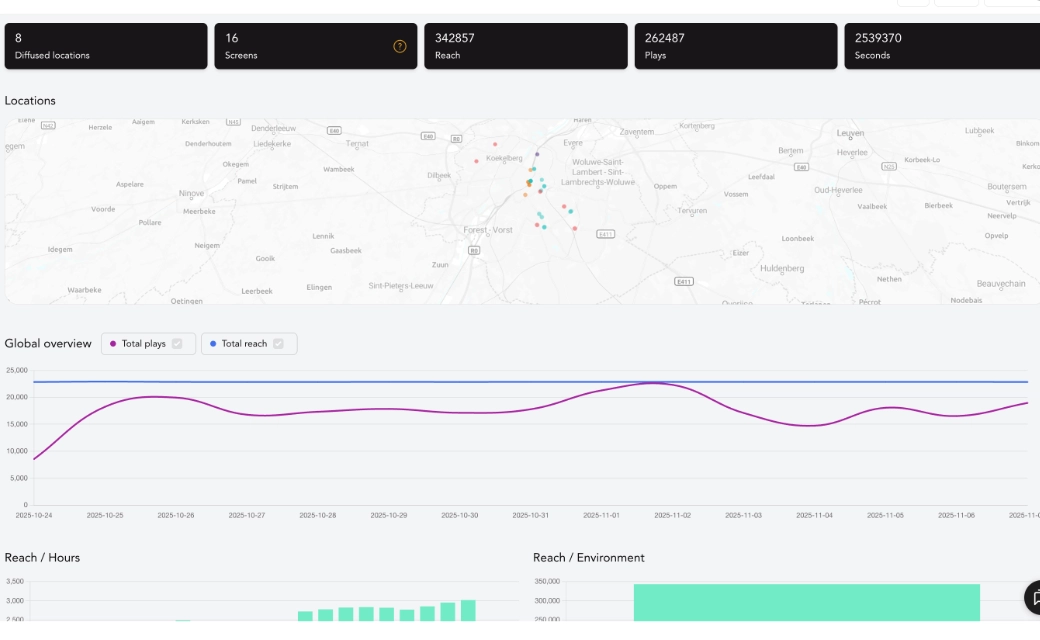Select the Plays stat card
The width and height of the screenshot is (1040, 640).
735,46
